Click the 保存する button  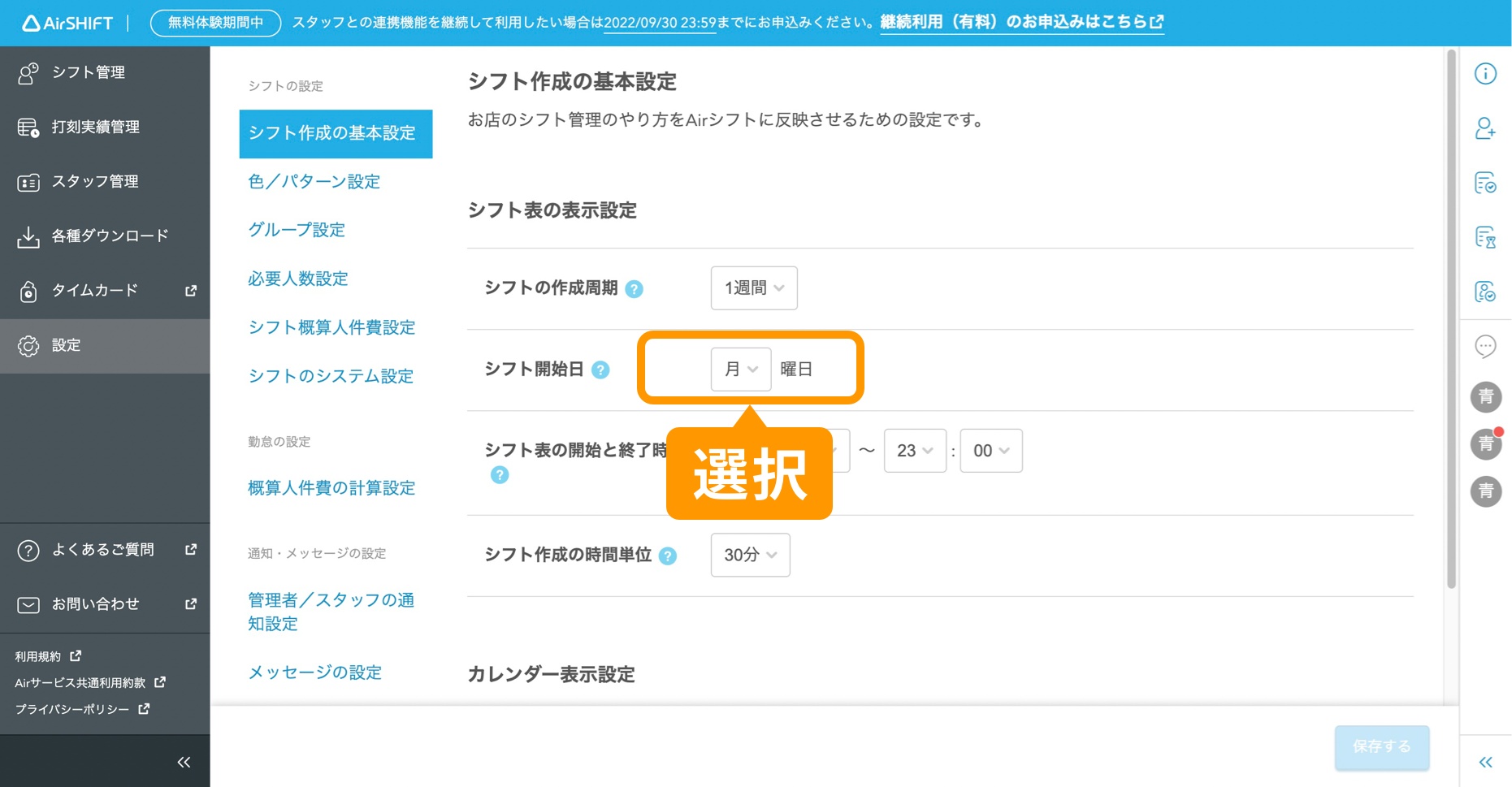pyautogui.click(x=1381, y=746)
